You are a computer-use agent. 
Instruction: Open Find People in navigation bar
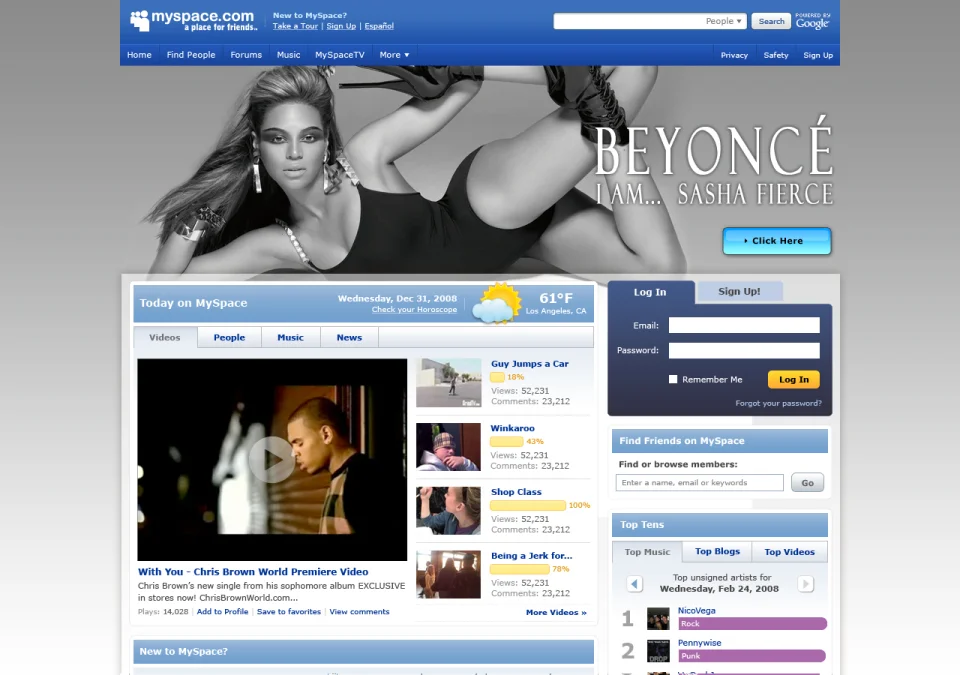coord(191,55)
